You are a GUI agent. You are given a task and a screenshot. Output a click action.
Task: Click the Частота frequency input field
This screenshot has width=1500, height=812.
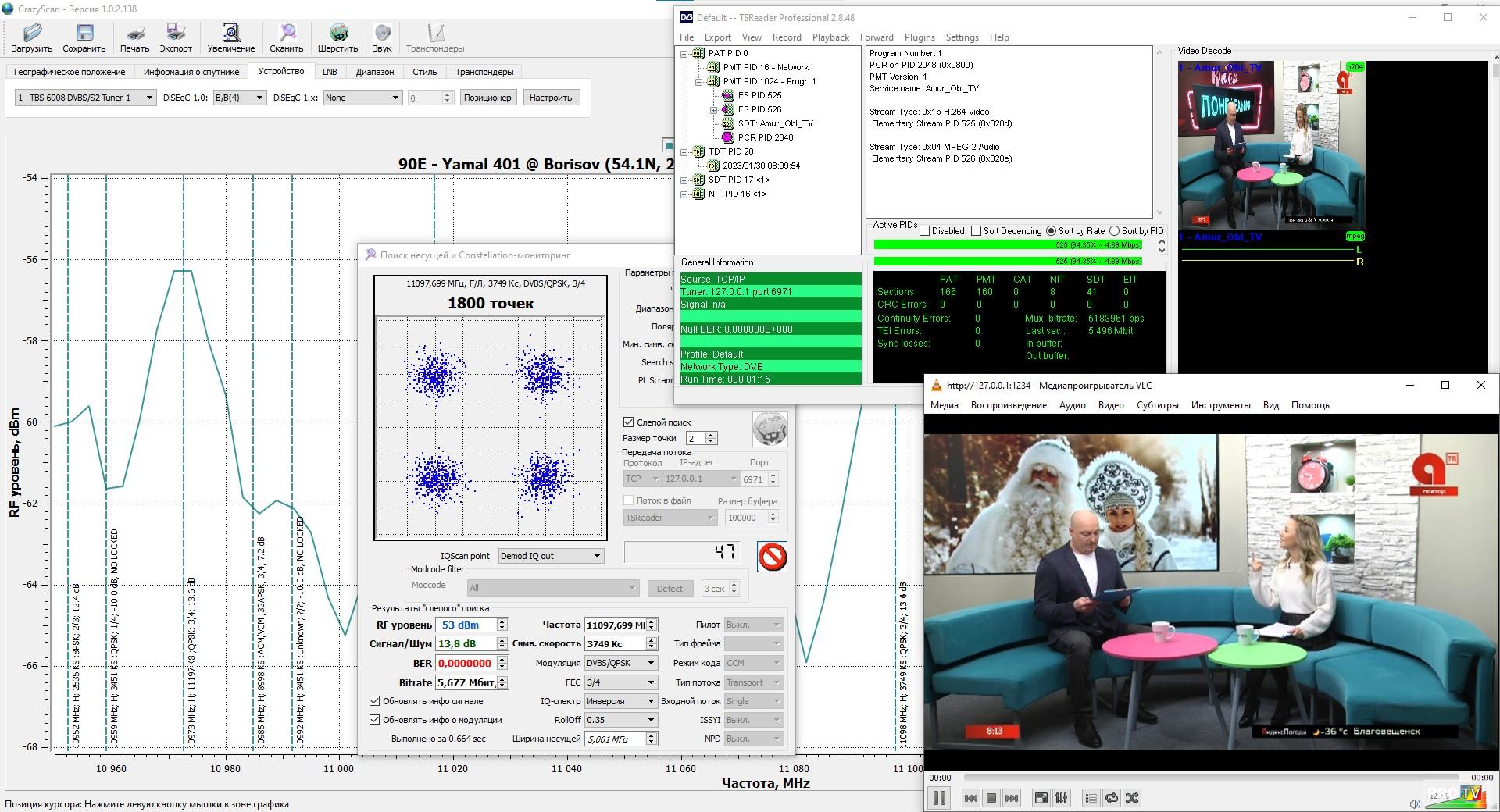click(x=616, y=625)
